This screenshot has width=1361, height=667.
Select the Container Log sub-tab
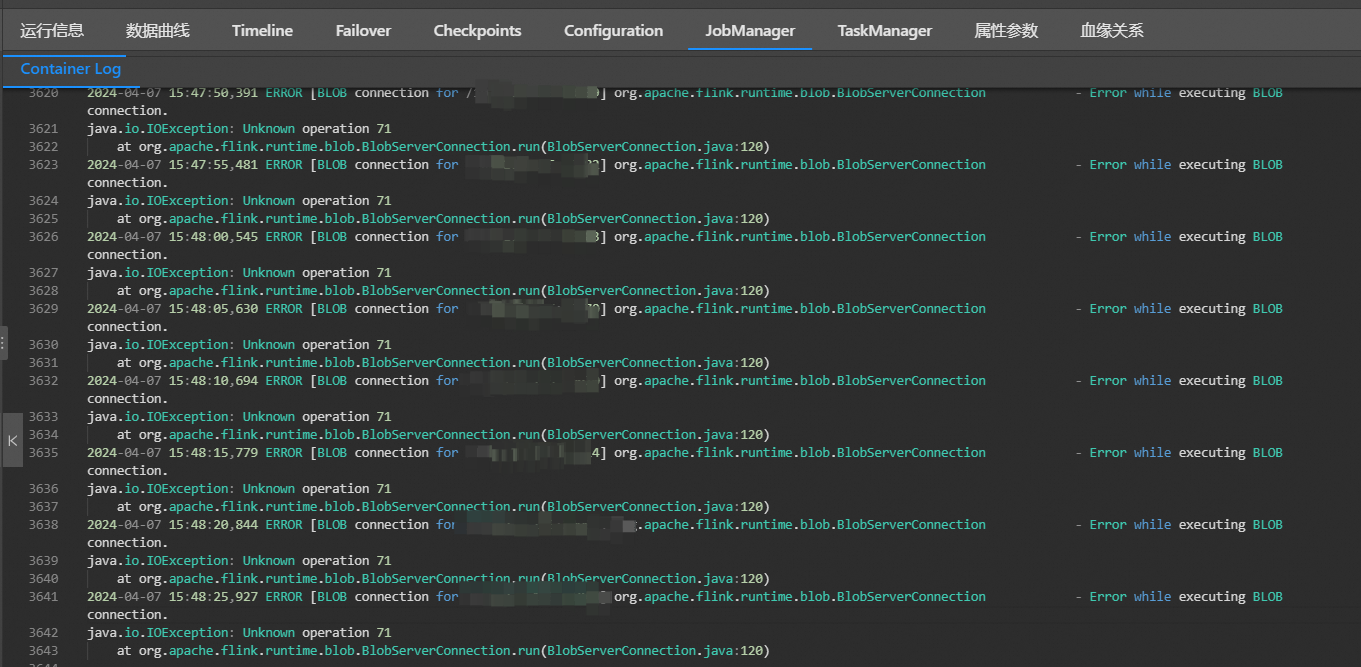click(70, 69)
